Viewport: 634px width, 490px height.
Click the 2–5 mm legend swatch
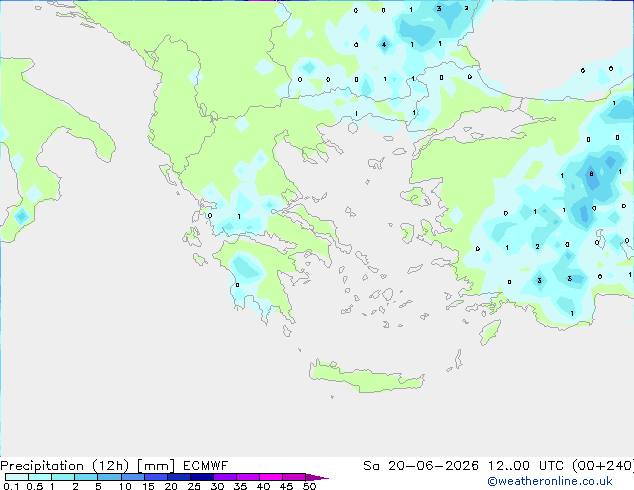click(86, 477)
